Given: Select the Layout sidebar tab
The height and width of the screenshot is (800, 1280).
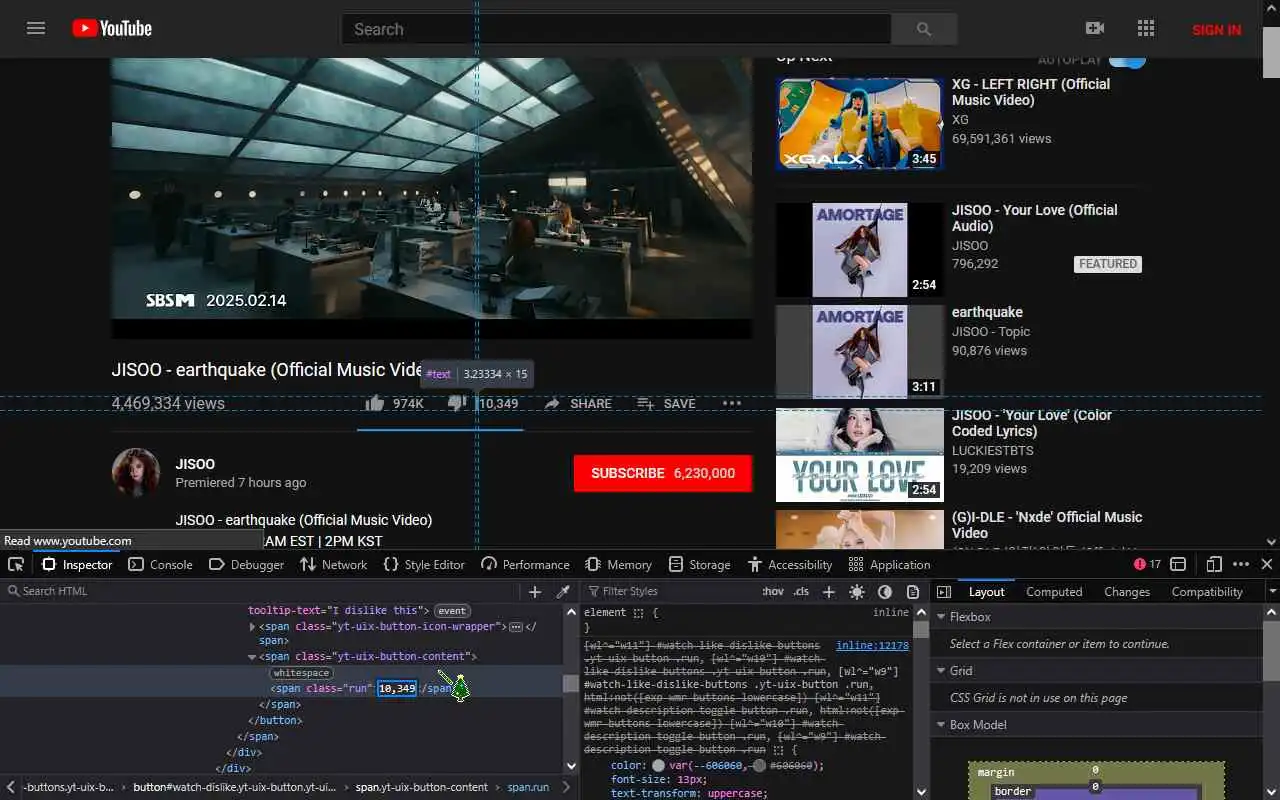Looking at the screenshot, I should point(986,592).
